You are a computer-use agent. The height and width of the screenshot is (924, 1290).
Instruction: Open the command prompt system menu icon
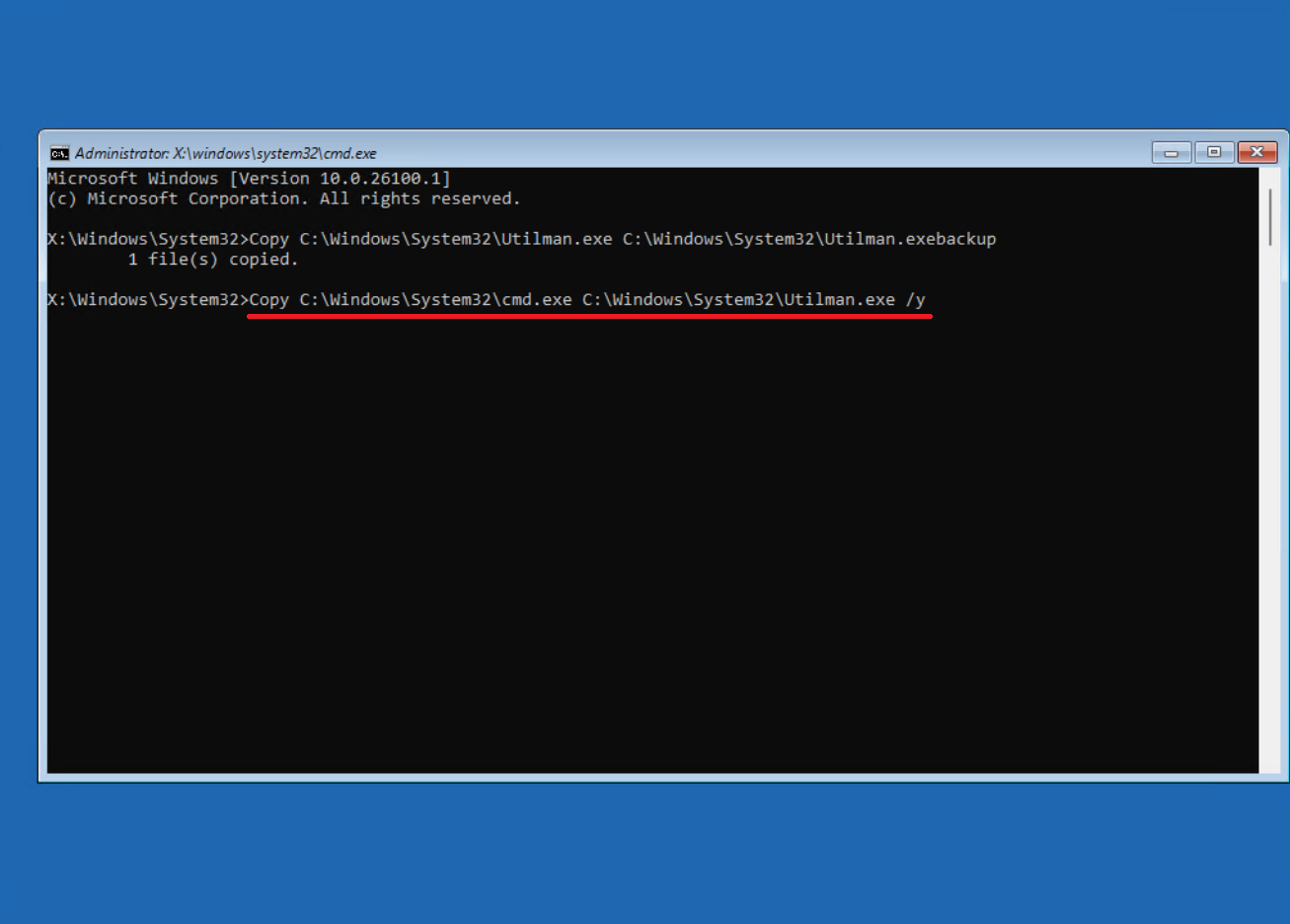[59, 152]
